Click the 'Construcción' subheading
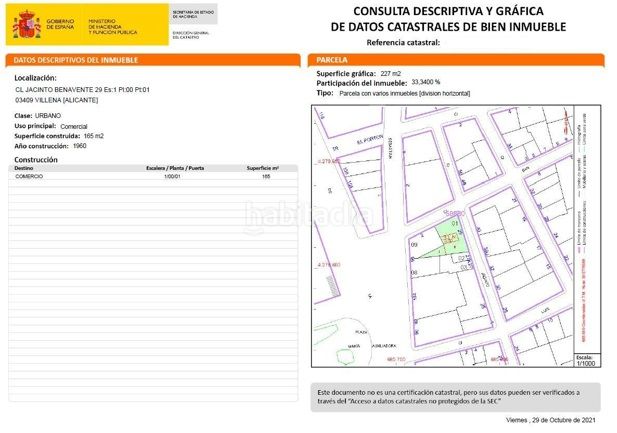 point(36,160)
